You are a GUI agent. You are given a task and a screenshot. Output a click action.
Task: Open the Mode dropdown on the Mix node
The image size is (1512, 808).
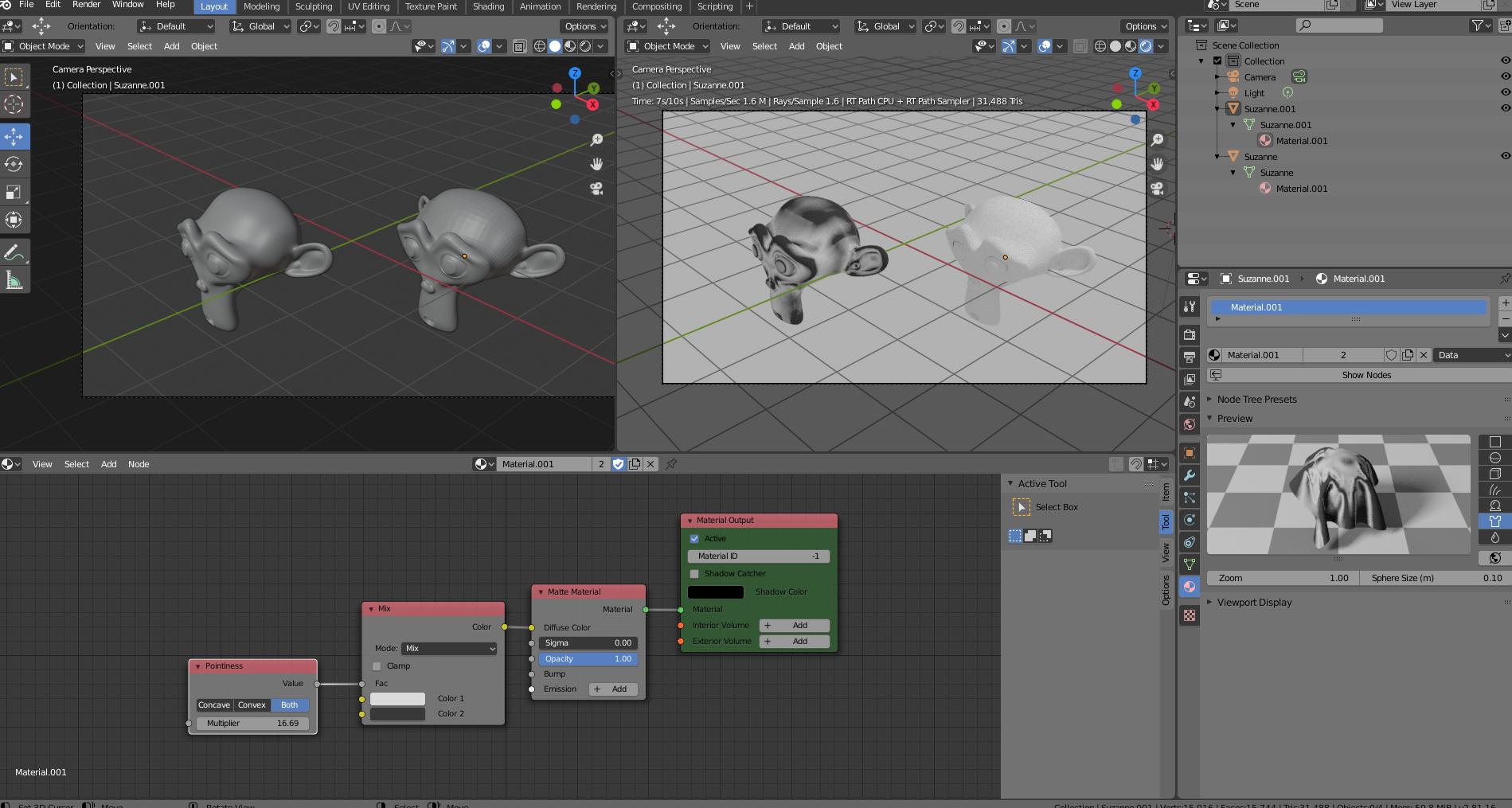click(448, 648)
